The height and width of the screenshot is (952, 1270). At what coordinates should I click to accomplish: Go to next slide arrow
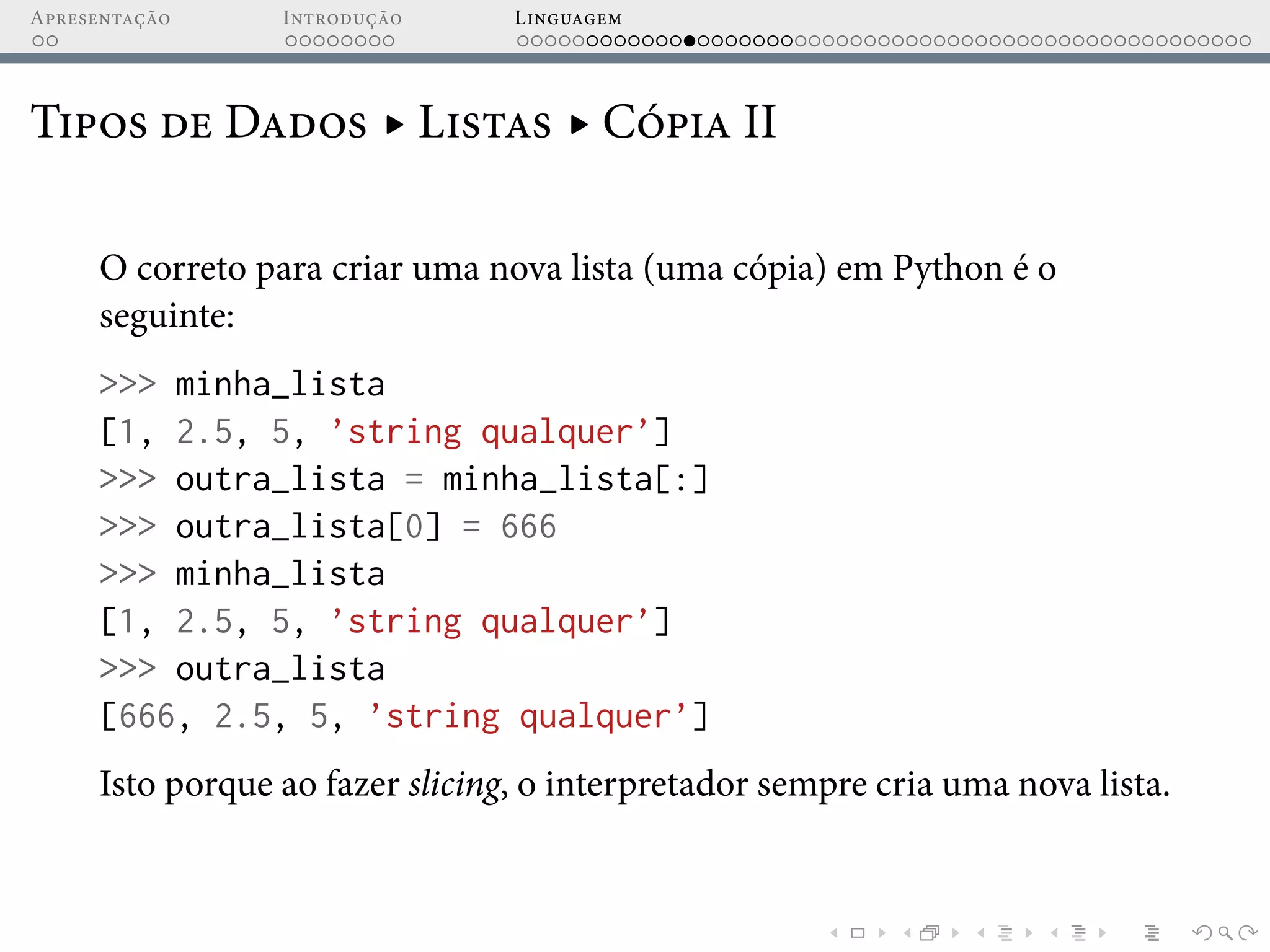pyautogui.click(x=882, y=933)
